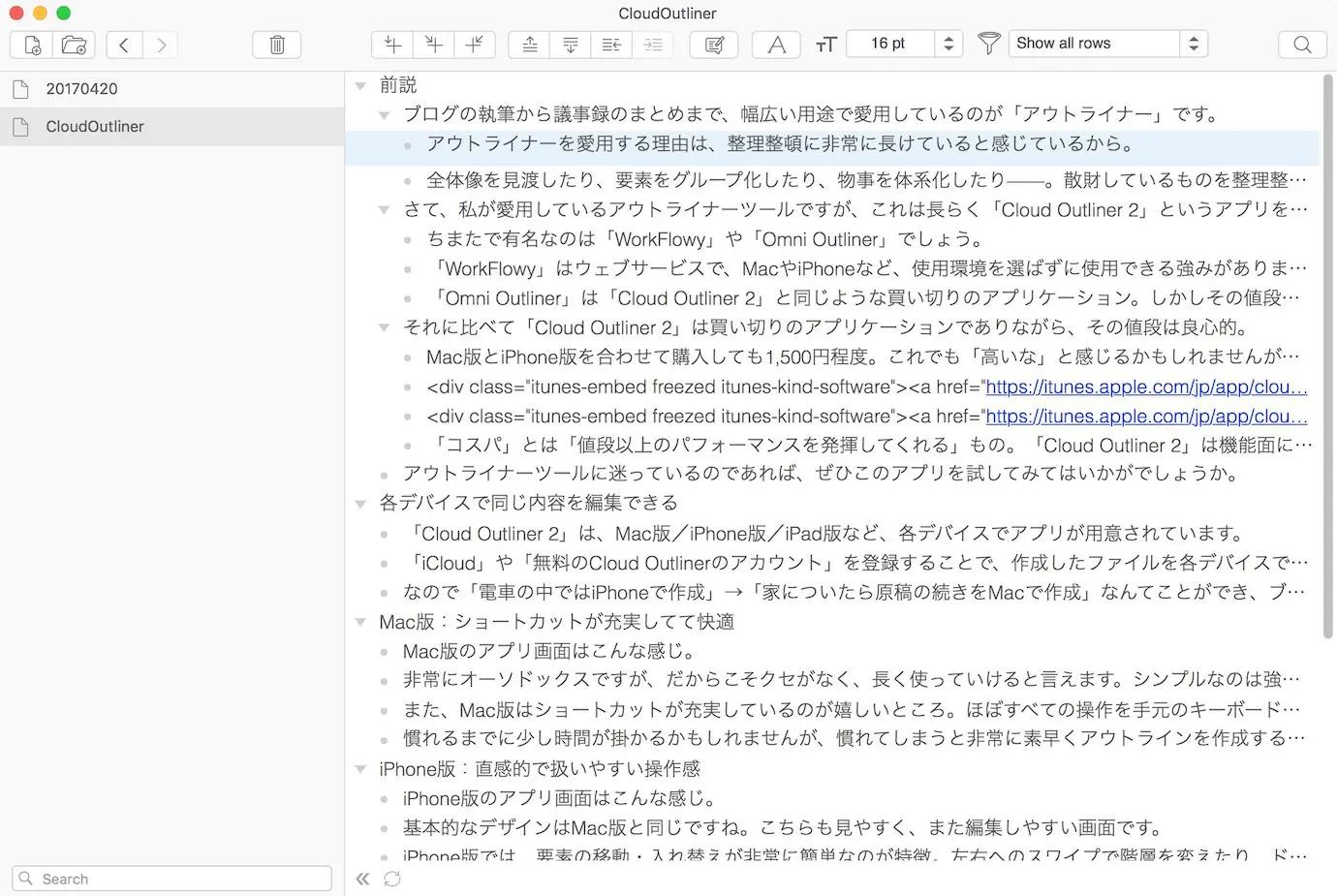Click the sidebar Search field
1337x896 pixels.
pos(172,879)
